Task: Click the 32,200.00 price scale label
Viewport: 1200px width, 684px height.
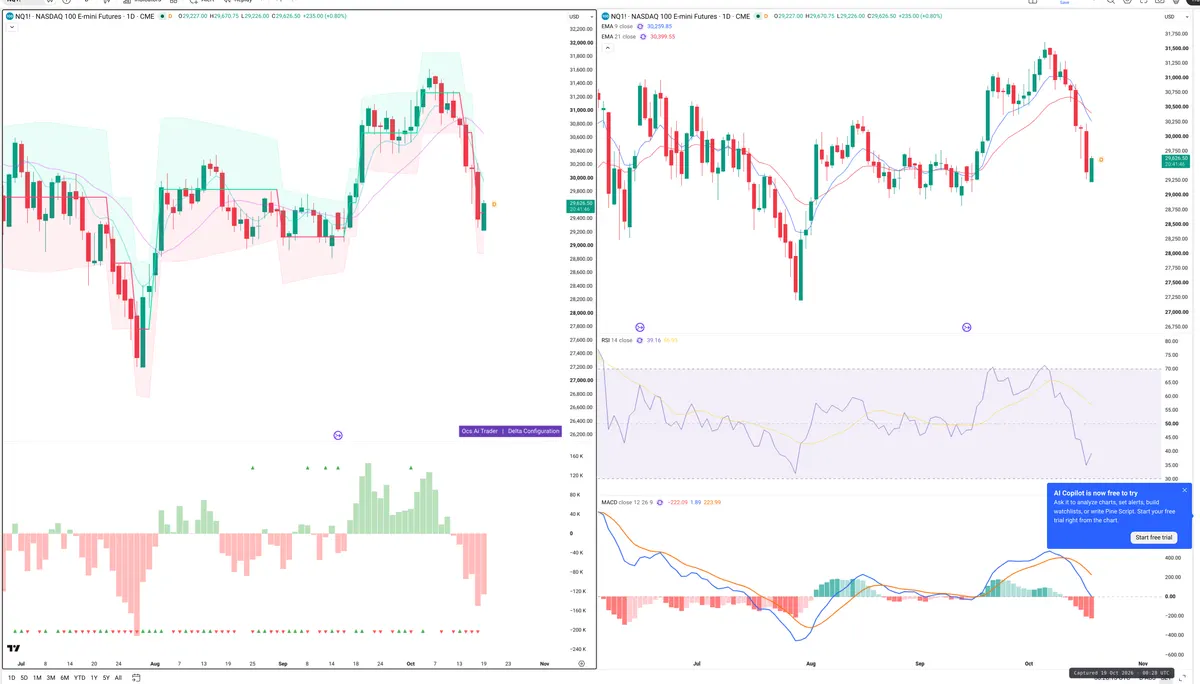Action: (x=580, y=29)
